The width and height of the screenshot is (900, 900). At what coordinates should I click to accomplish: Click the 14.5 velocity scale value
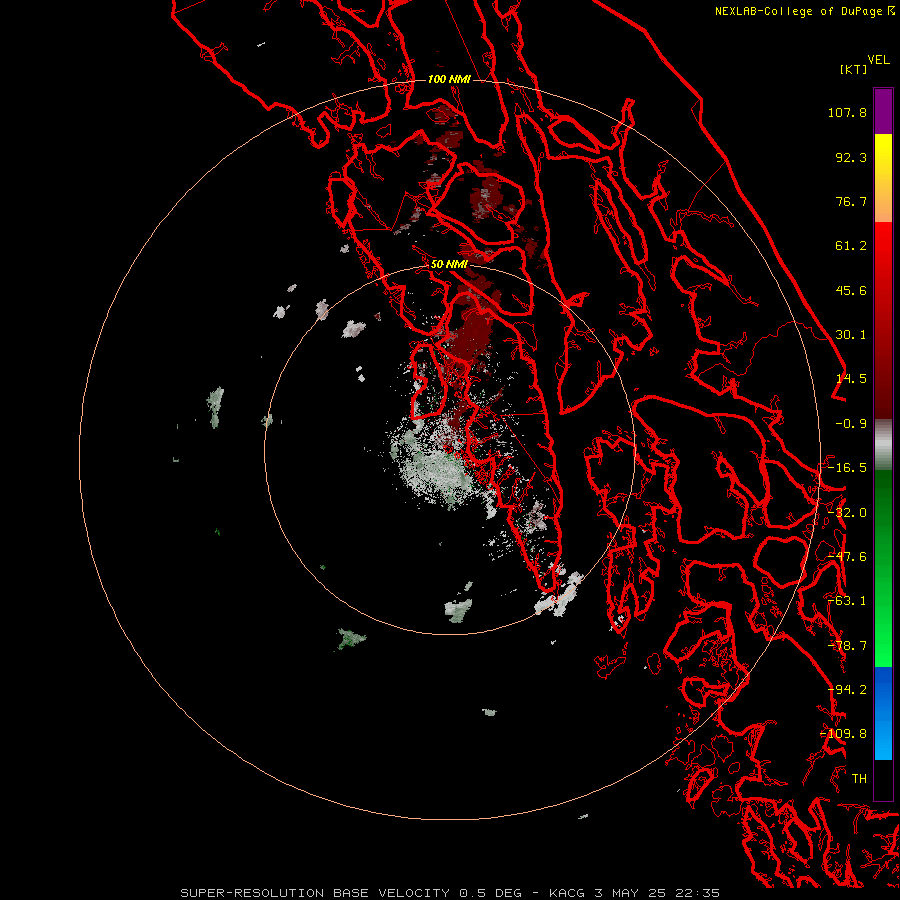pyautogui.click(x=851, y=379)
